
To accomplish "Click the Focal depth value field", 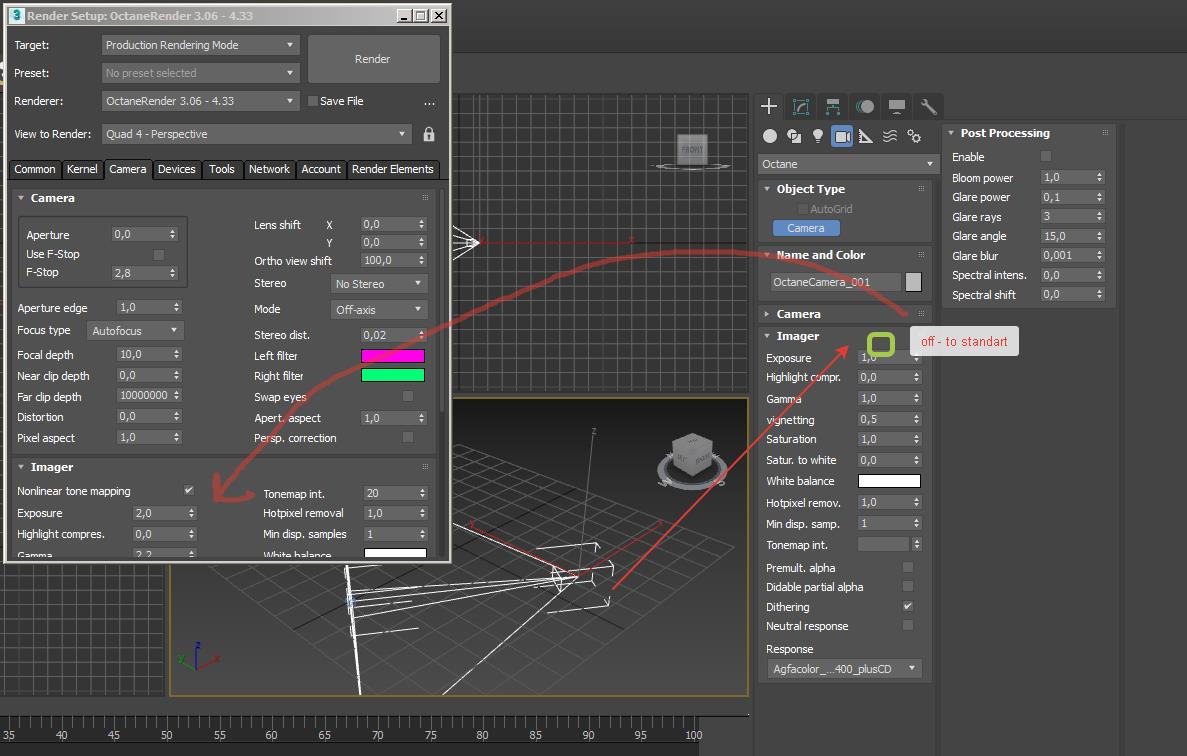I will [144, 354].
